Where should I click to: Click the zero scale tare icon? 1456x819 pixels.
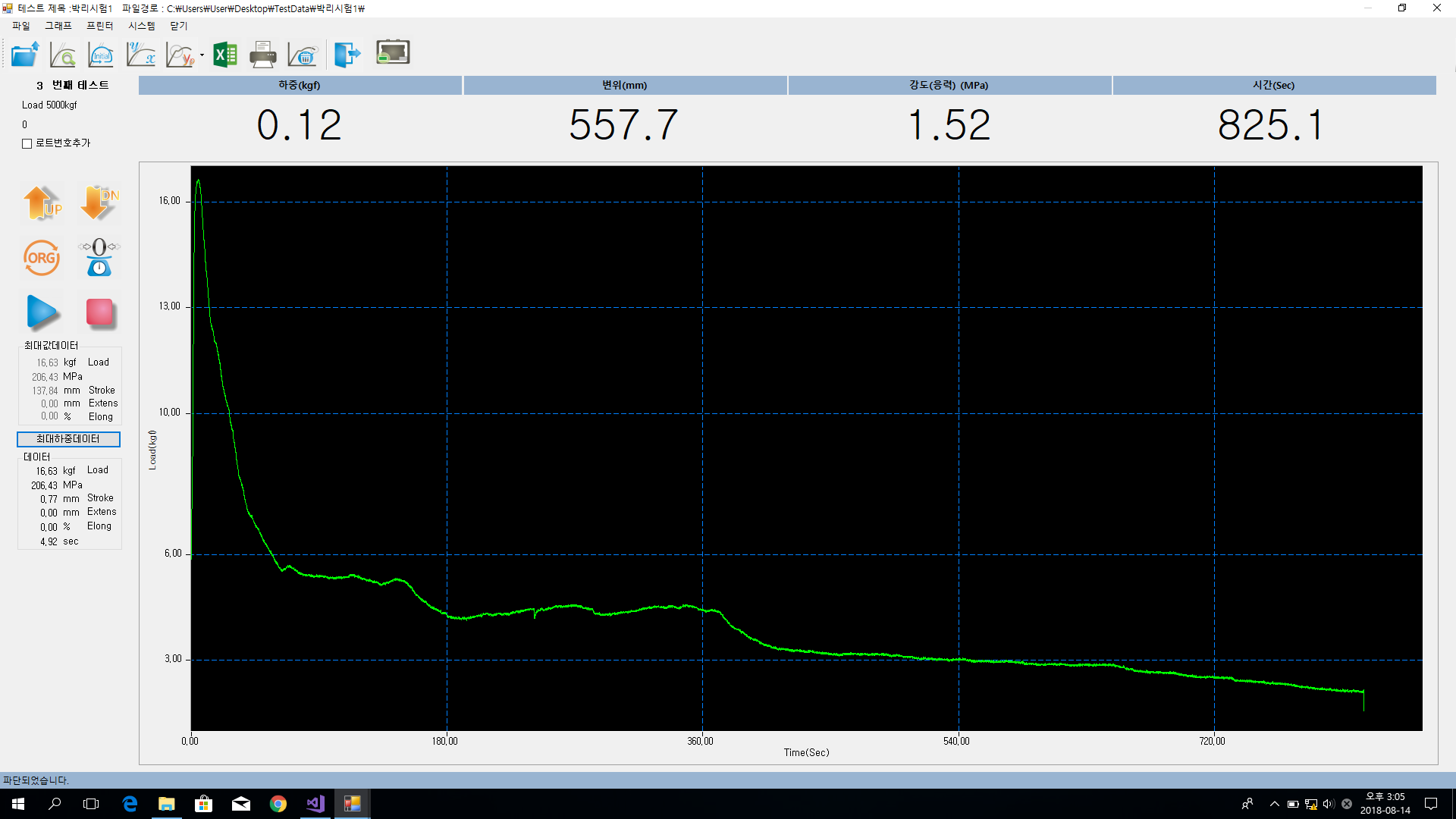click(99, 258)
